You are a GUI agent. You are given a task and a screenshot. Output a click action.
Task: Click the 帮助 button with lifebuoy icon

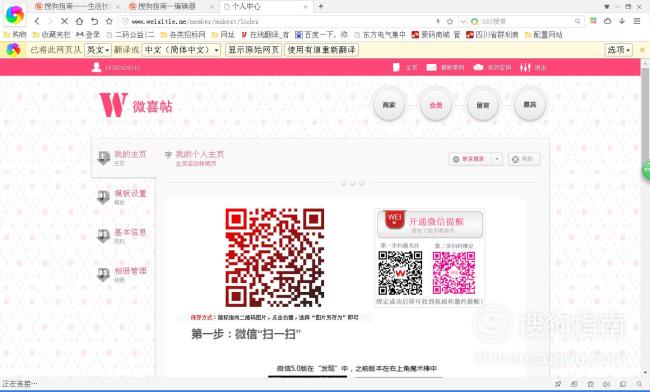[524, 159]
